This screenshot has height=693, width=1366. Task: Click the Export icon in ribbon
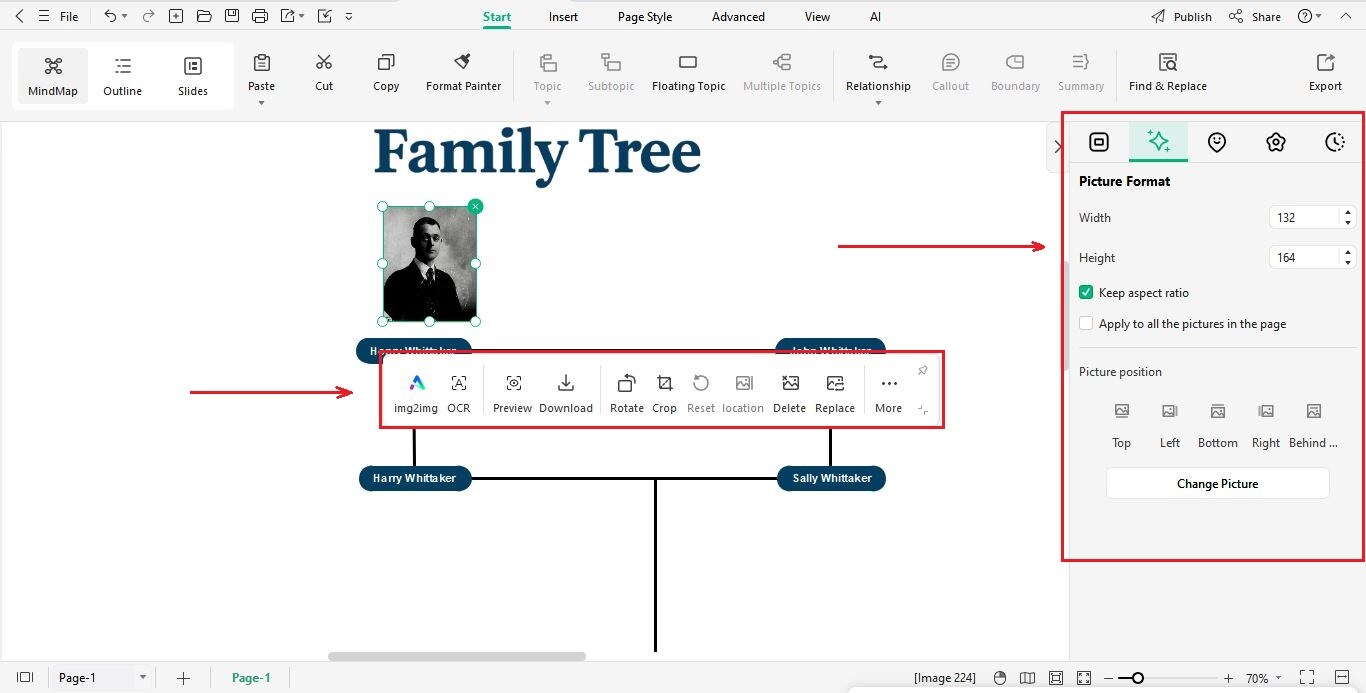click(1325, 62)
